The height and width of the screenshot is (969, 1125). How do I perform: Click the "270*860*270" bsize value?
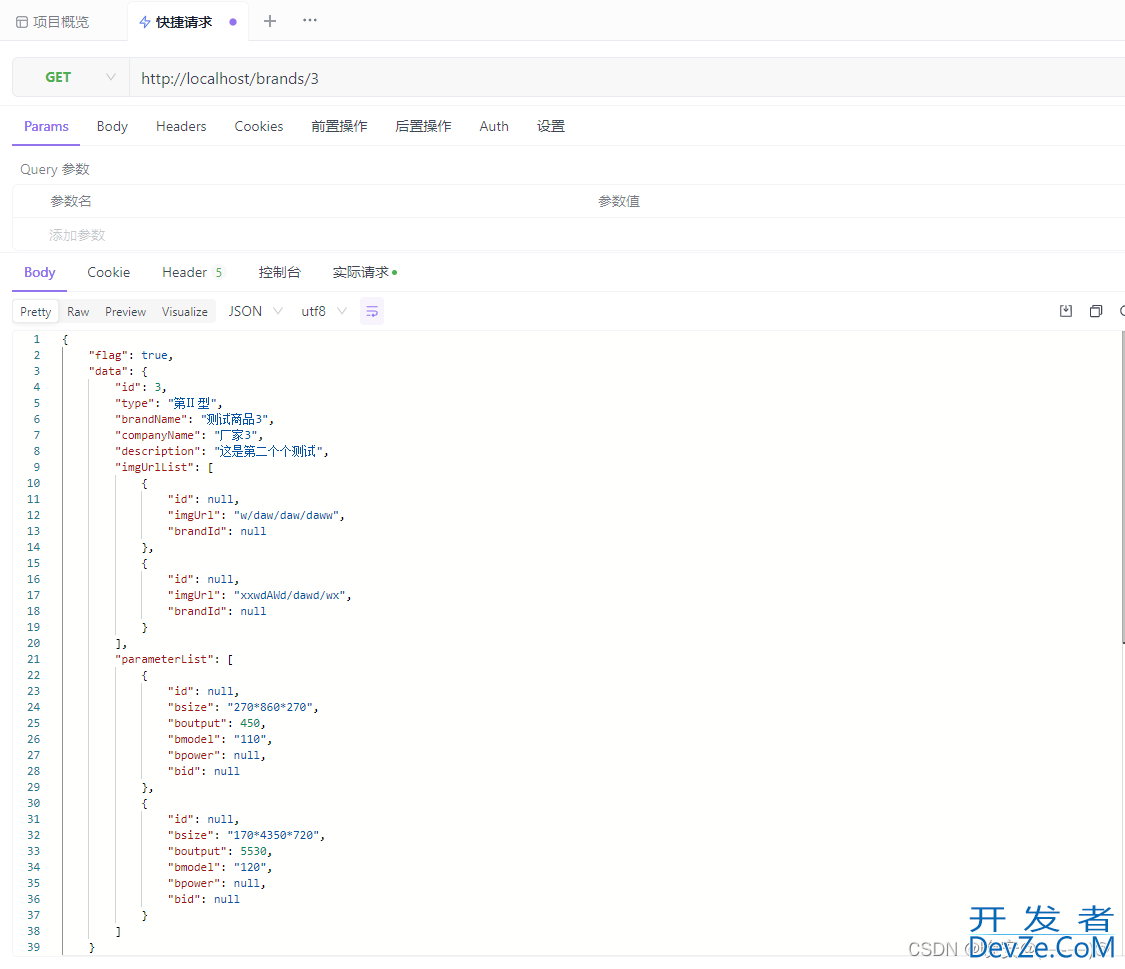tap(270, 707)
